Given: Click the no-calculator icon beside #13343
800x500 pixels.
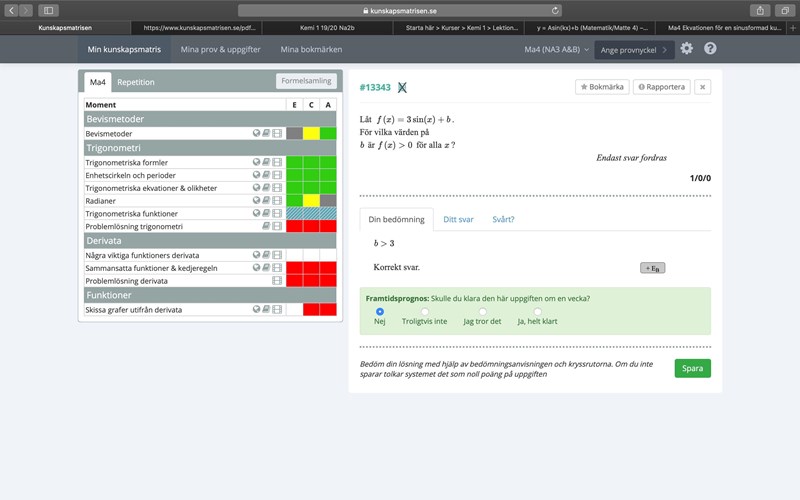Looking at the screenshot, I should coord(402,88).
